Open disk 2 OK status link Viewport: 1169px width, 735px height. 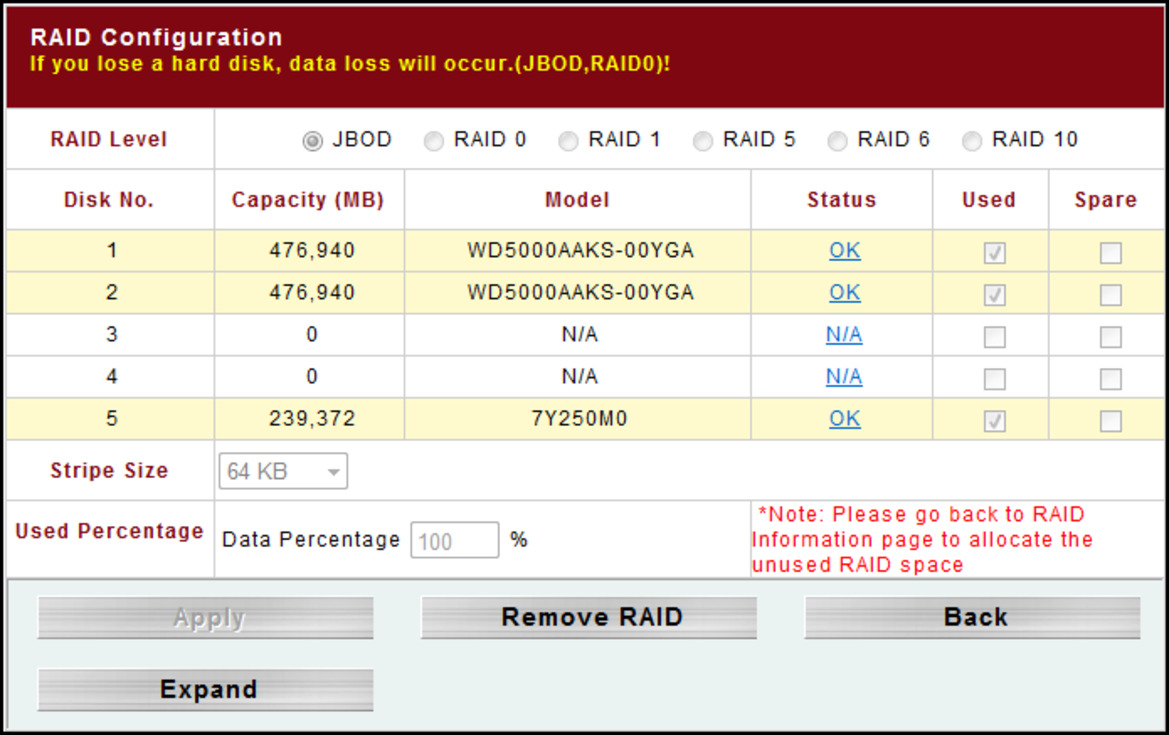click(844, 293)
